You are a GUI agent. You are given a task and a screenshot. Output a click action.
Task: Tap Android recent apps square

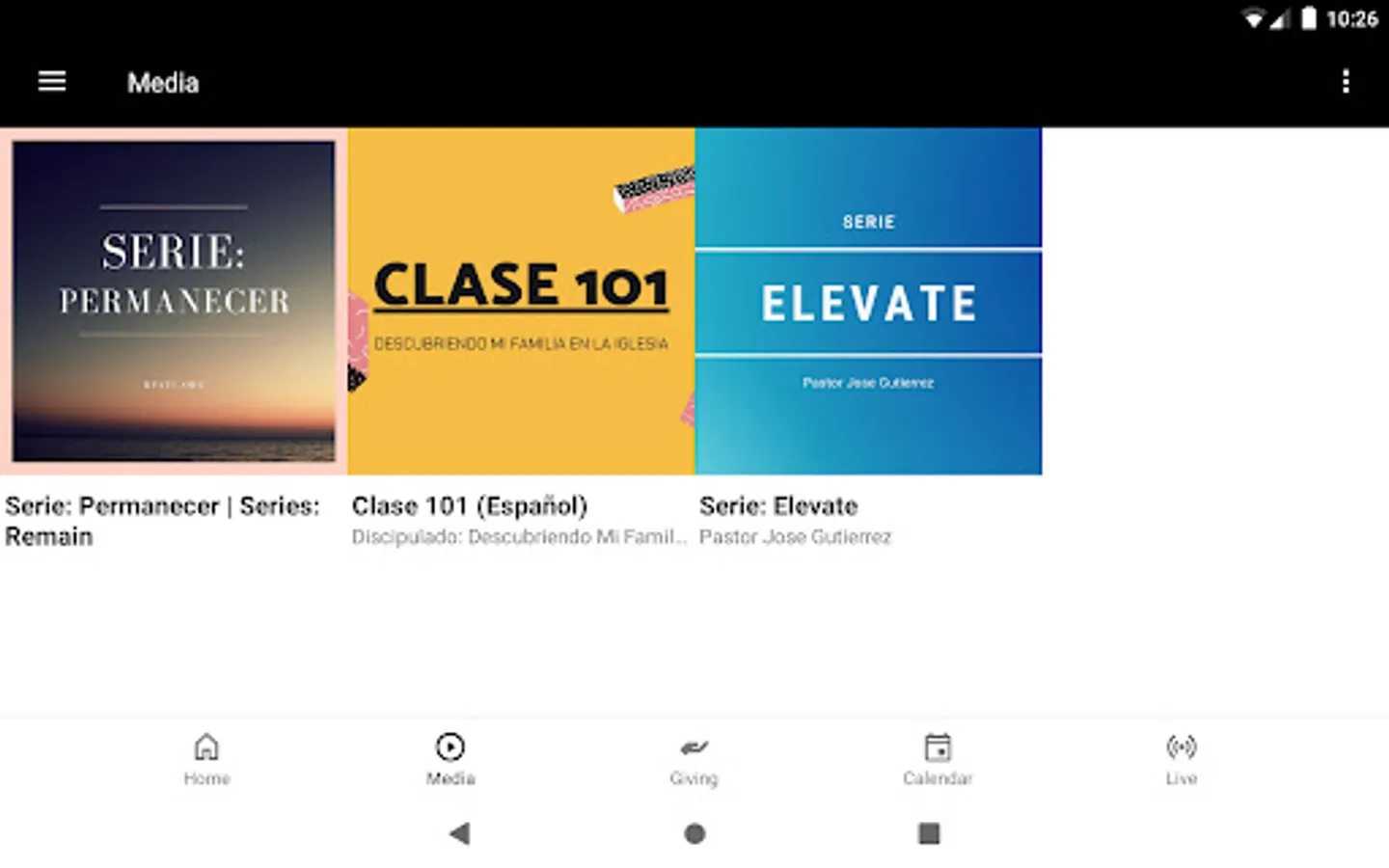(929, 833)
